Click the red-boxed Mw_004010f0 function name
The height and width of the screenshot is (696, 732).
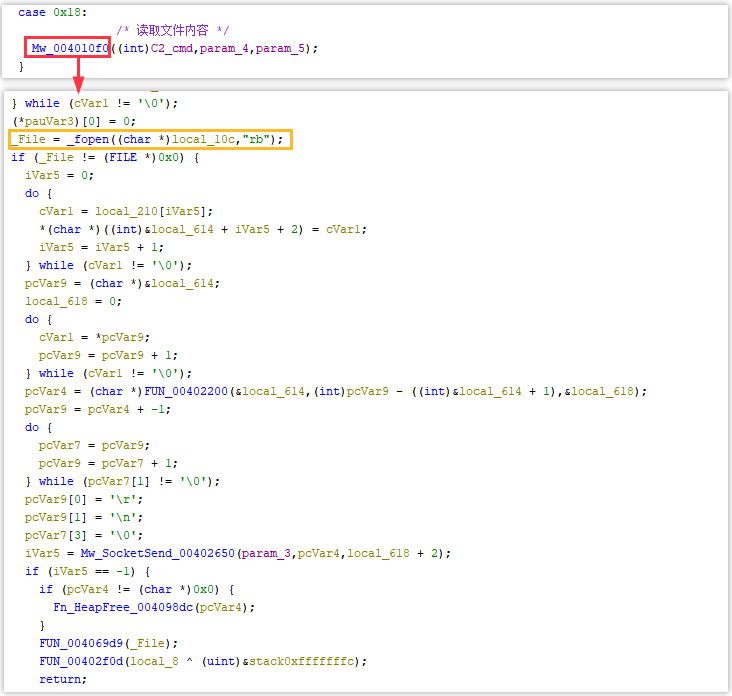click(69, 48)
